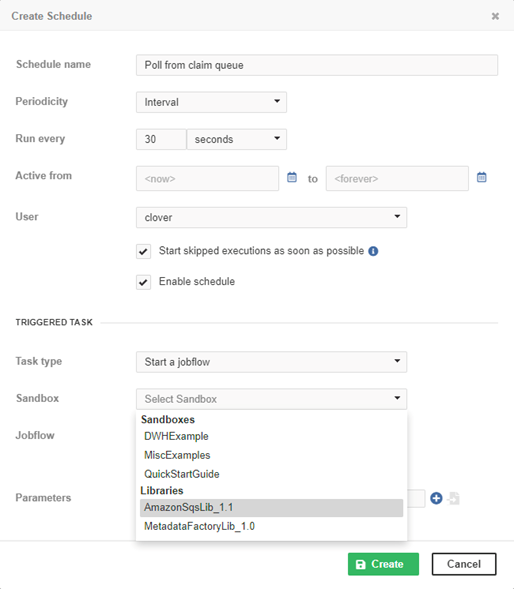Collapse the Select Sandbox dropdown
Viewport: 514px width, 589px height.
click(271, 399)
